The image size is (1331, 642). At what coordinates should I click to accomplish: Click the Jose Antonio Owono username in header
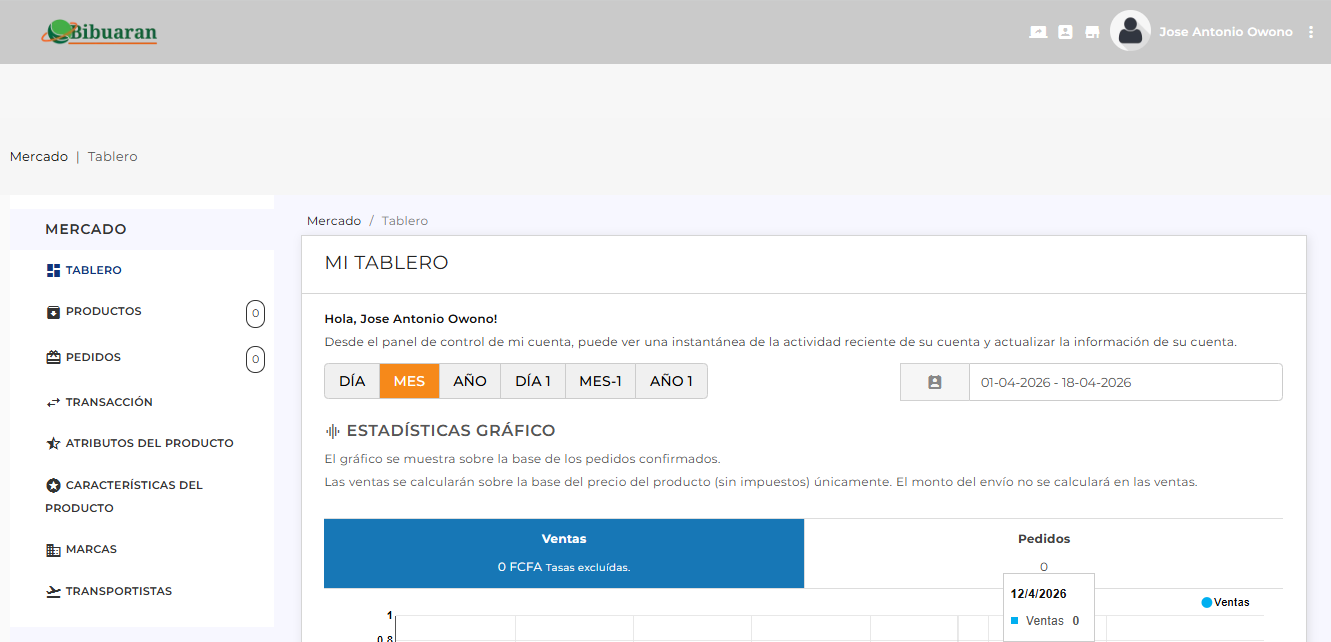coord(1226,32)
